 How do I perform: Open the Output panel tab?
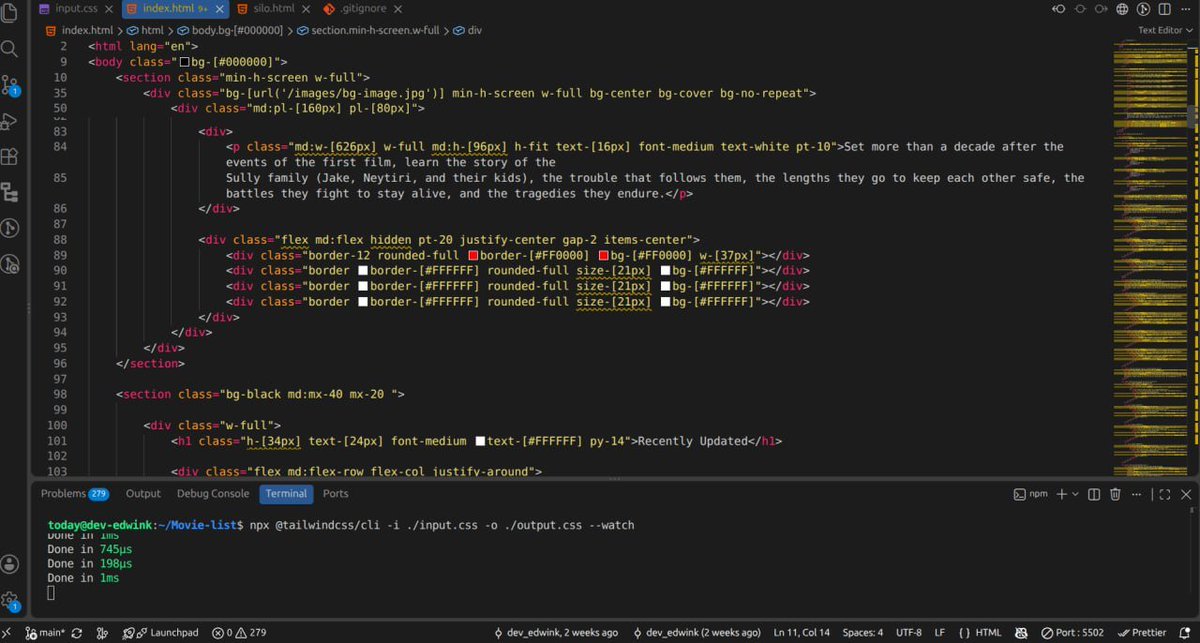coord(143,494)
